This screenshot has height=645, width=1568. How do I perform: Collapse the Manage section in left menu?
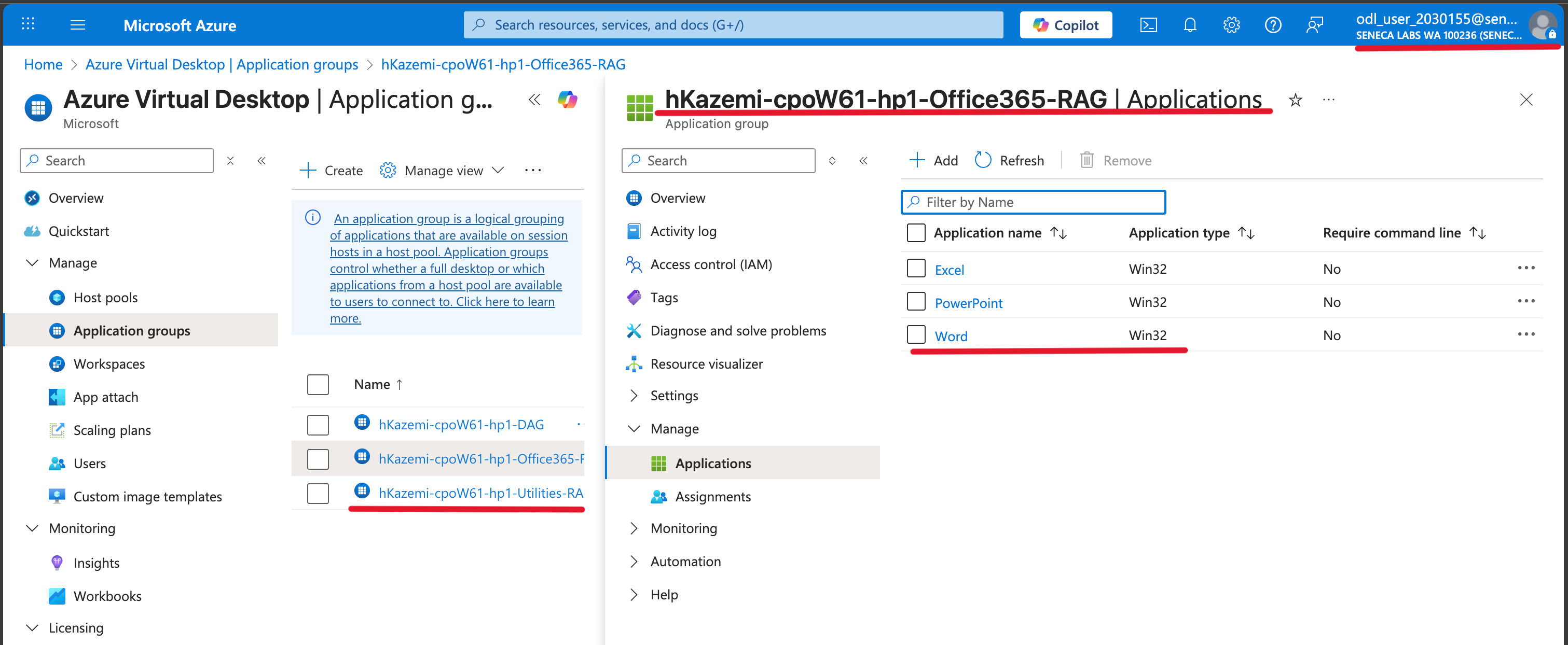32,263
